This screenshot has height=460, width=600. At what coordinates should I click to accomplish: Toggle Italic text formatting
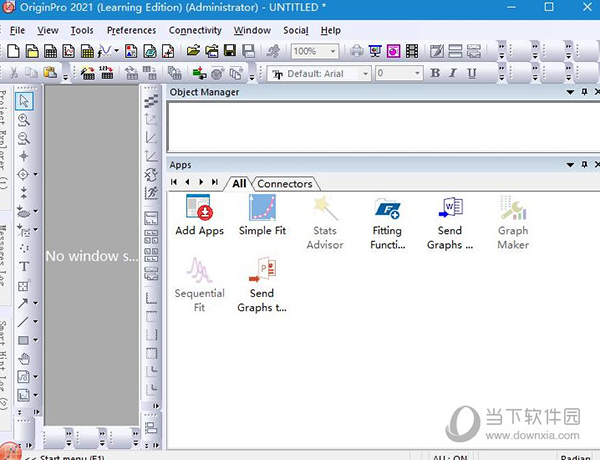tap(453, 73)
